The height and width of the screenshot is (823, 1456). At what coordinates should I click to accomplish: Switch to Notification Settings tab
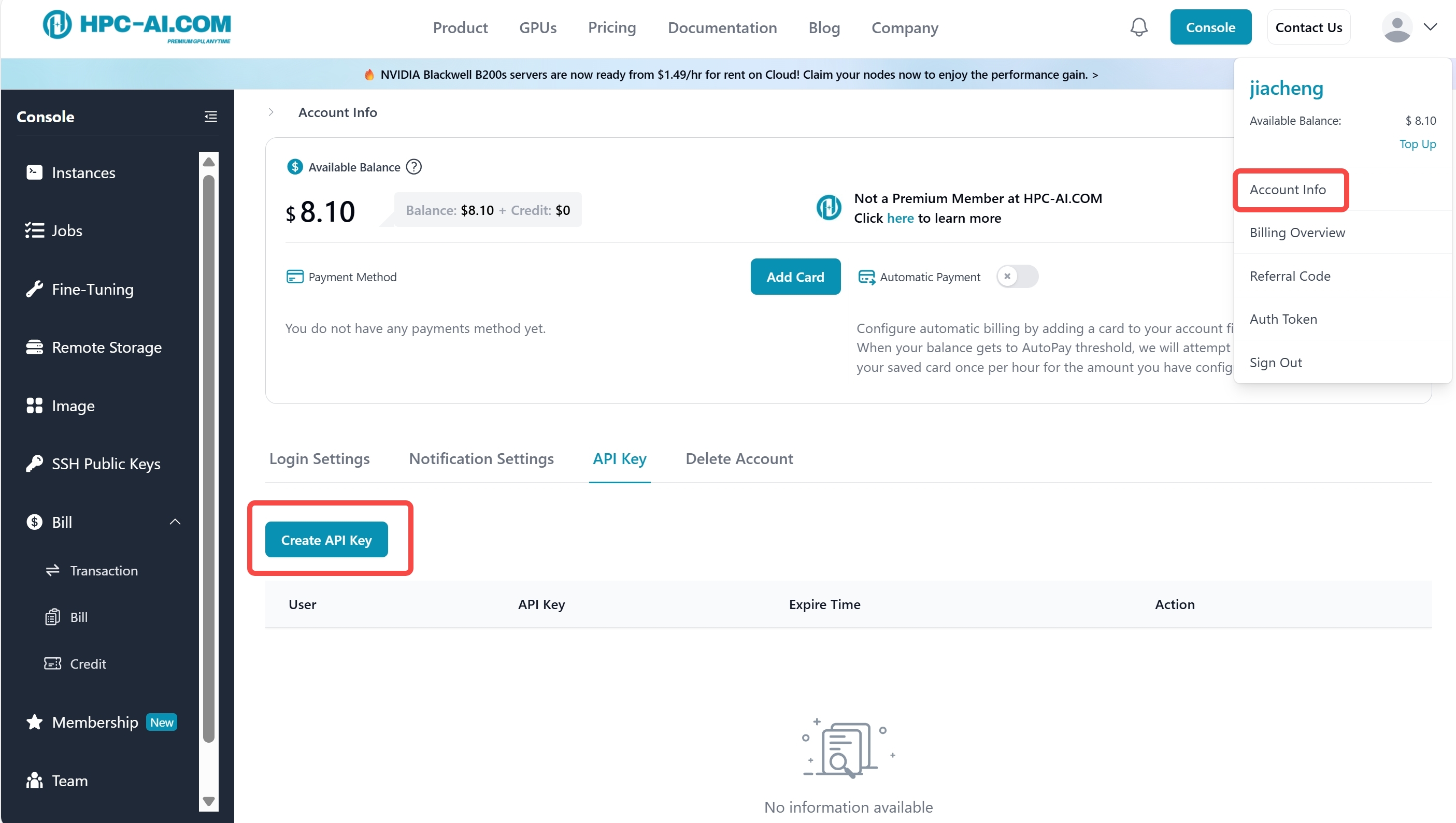pos(481,458)
